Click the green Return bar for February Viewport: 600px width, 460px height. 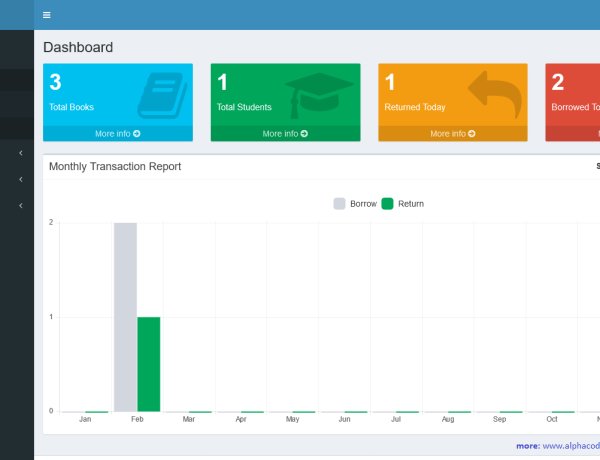click(x=148, y=364)
